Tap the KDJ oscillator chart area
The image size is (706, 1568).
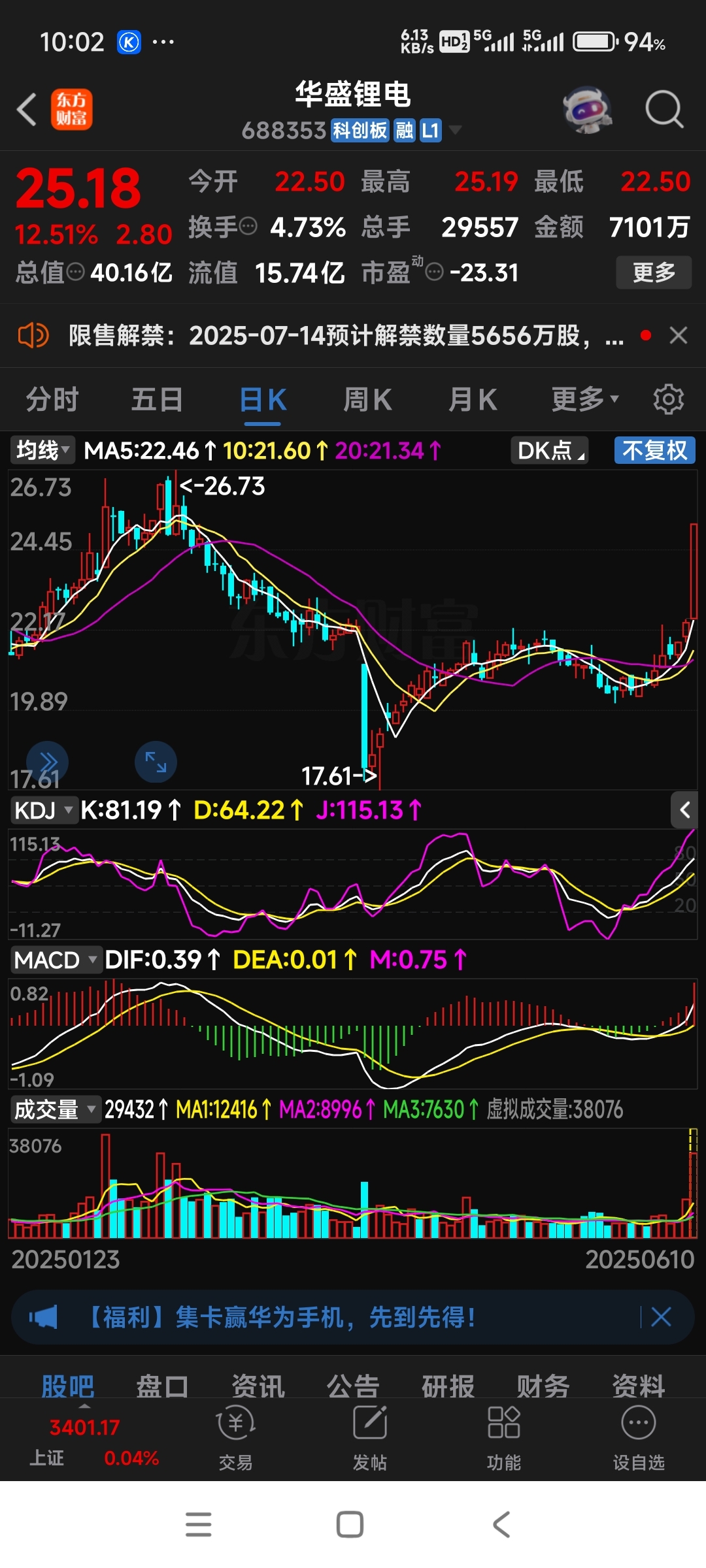(x=353, y=884)
